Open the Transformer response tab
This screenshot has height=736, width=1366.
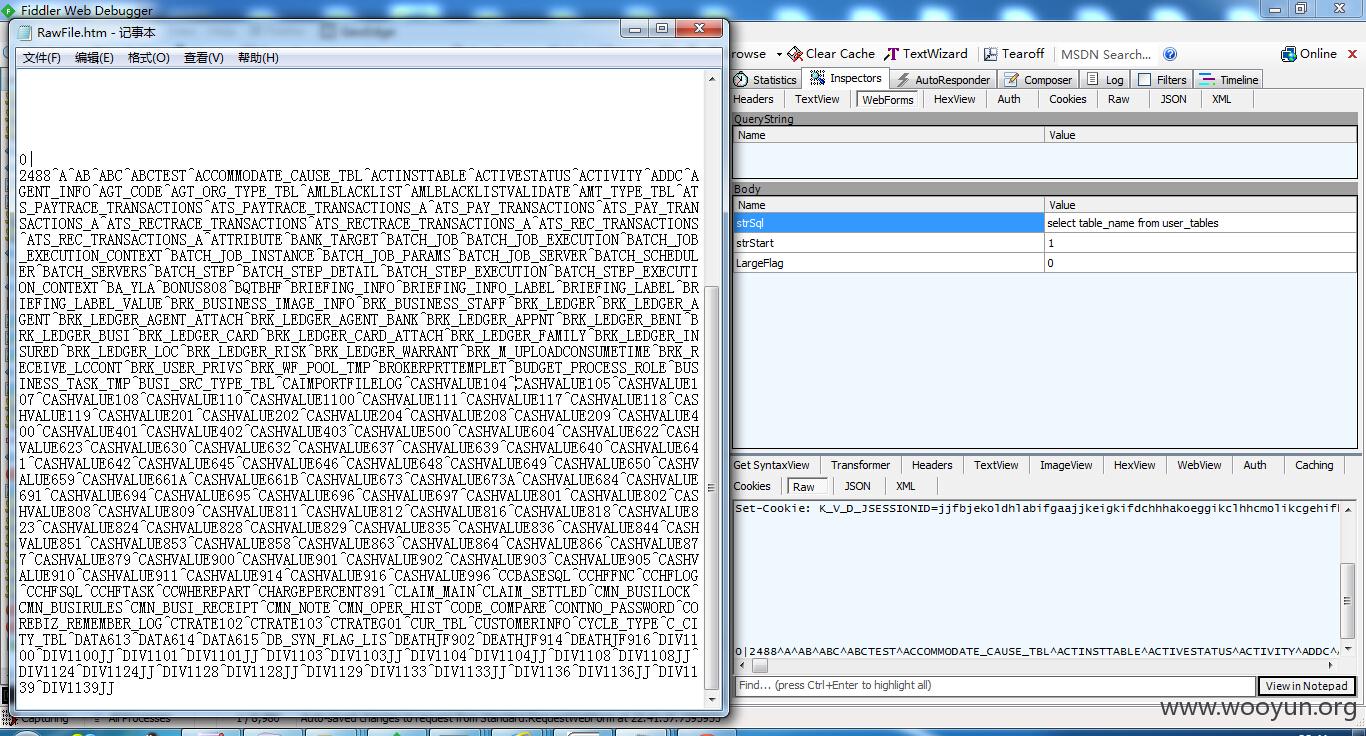coord(860,465)
